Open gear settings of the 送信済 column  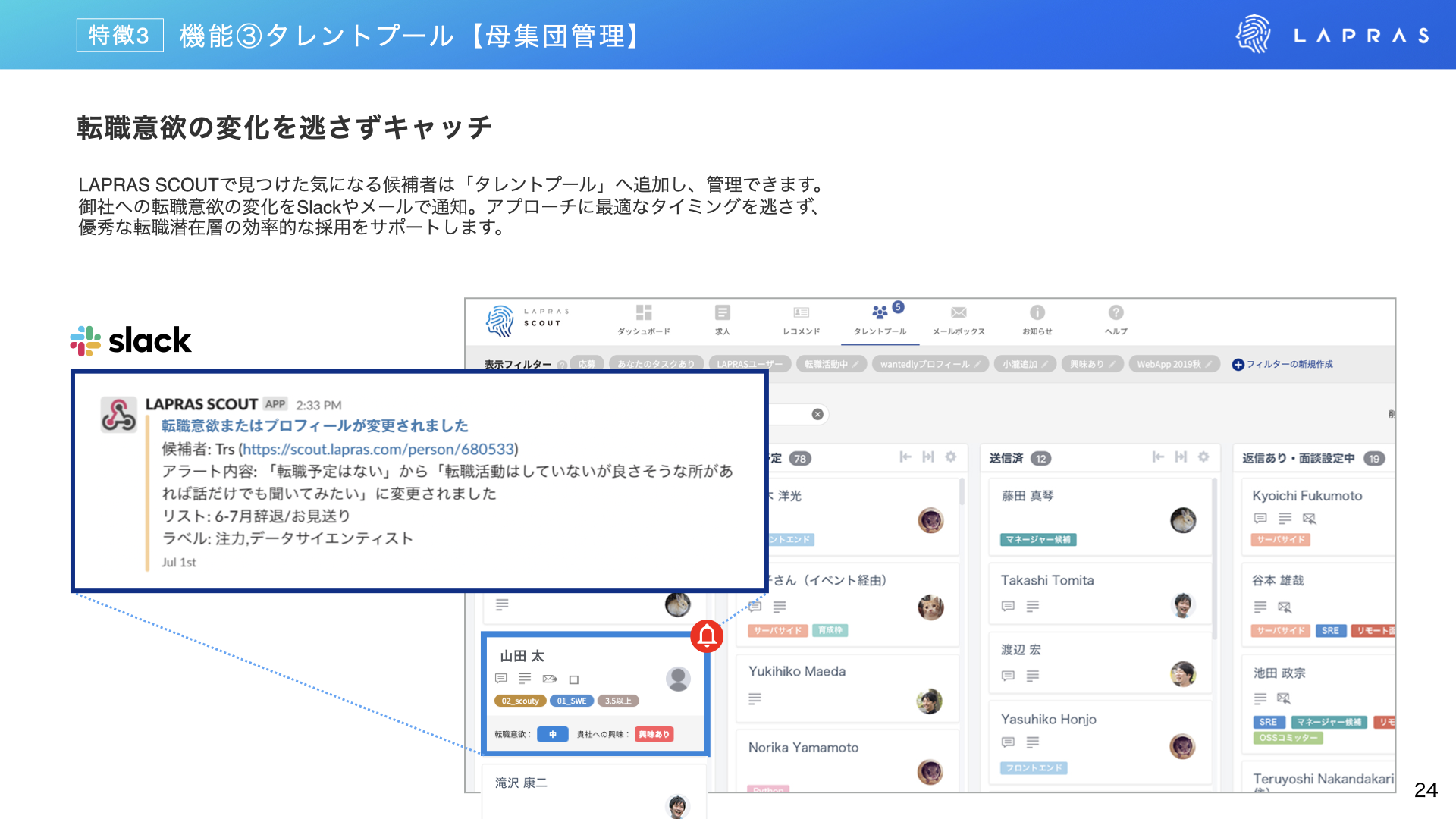point(1203,457)
